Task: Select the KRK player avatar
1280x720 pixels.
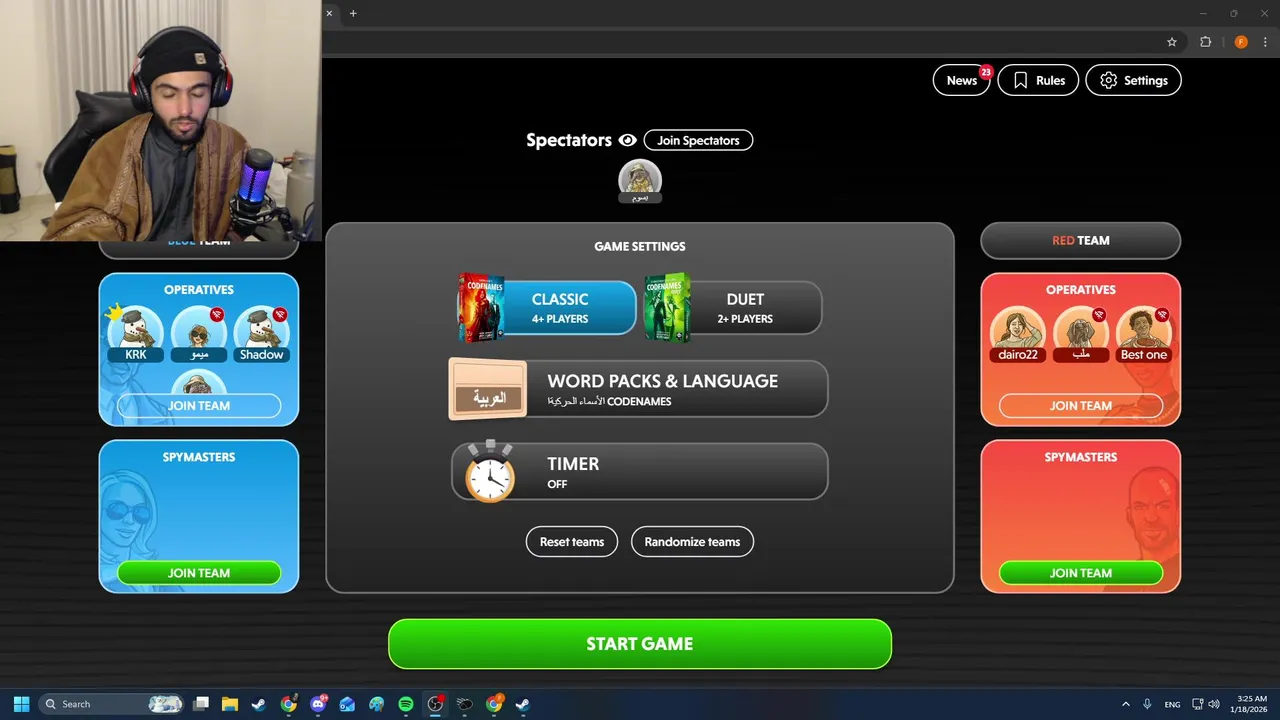Action: tap(135, 334)
